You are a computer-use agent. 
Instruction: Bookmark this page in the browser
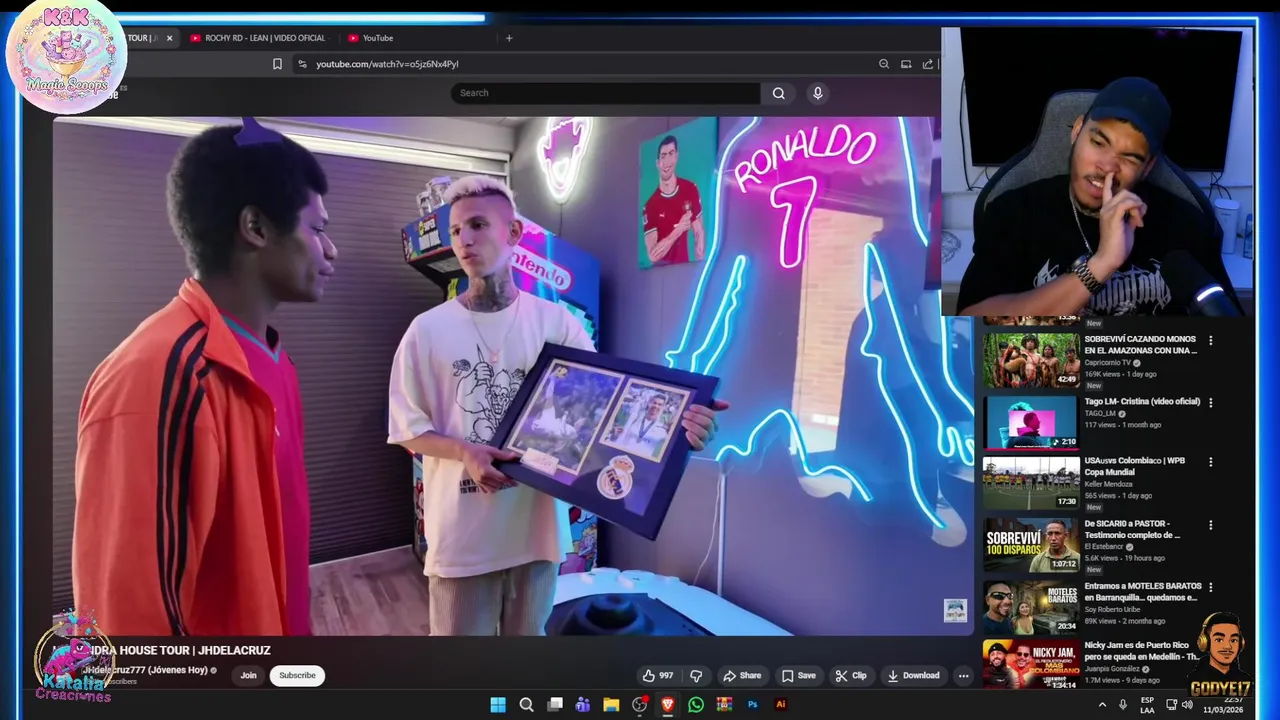click(x=277, y=64)
